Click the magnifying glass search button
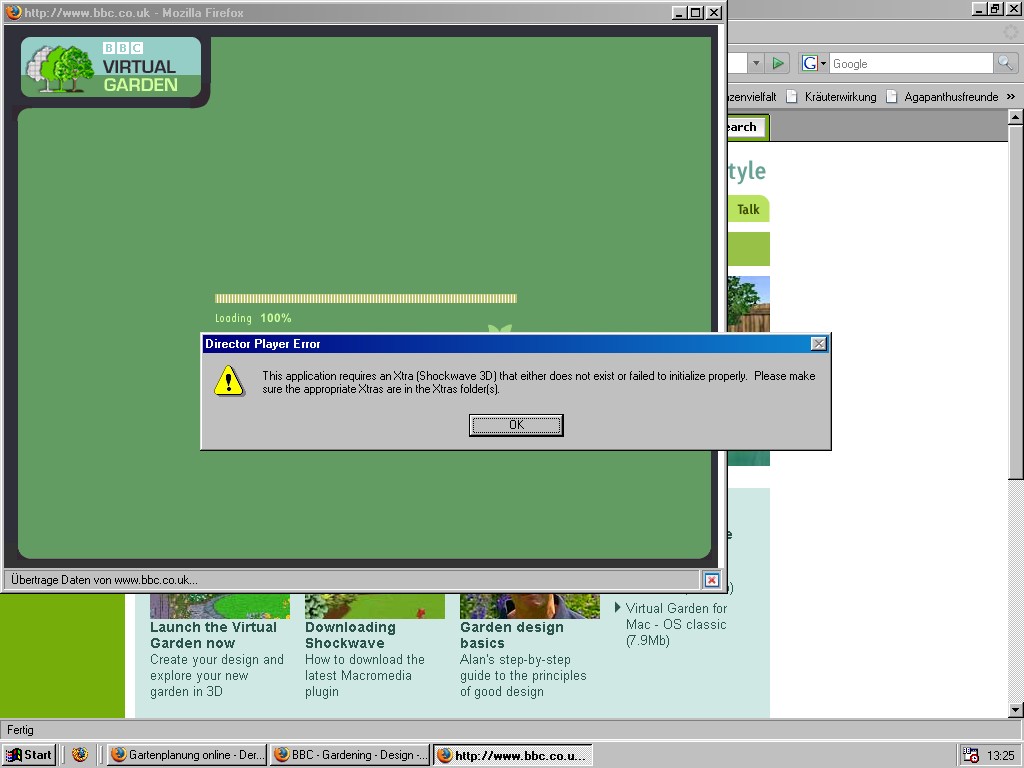The width and height of the screenshot is (1024, 768). click(x=1005, y=63)
